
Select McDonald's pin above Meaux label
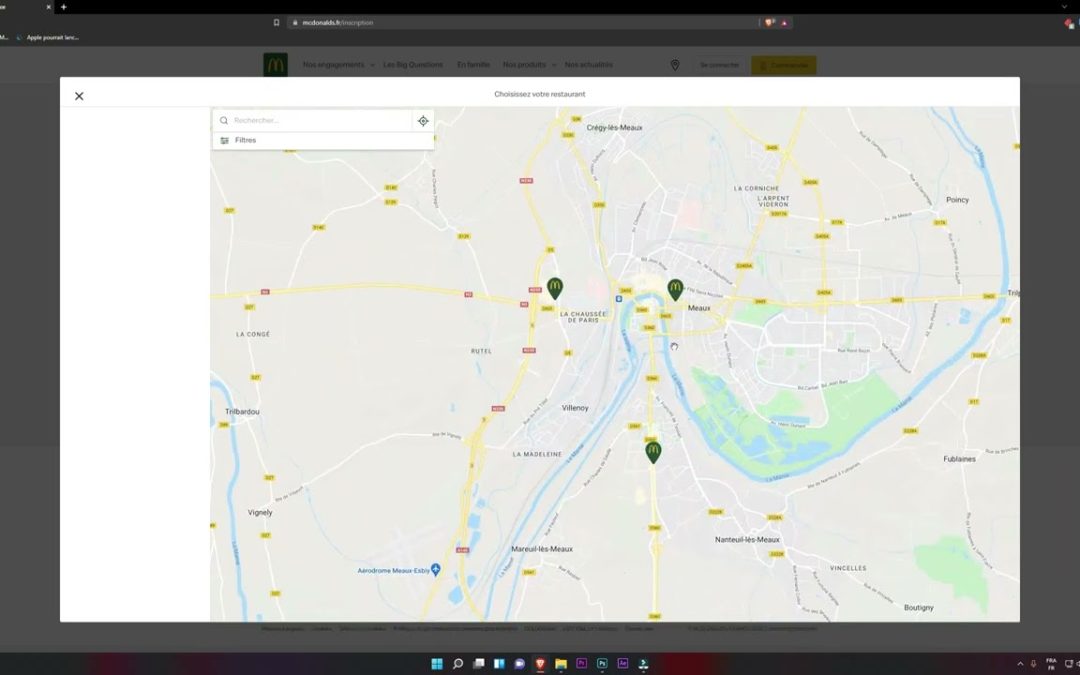click(675, 289)
